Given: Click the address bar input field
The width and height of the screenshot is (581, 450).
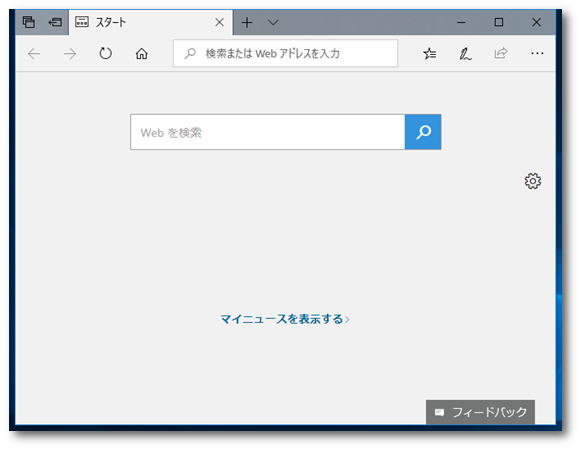Looking at the screenshot, I should (285, 53).
